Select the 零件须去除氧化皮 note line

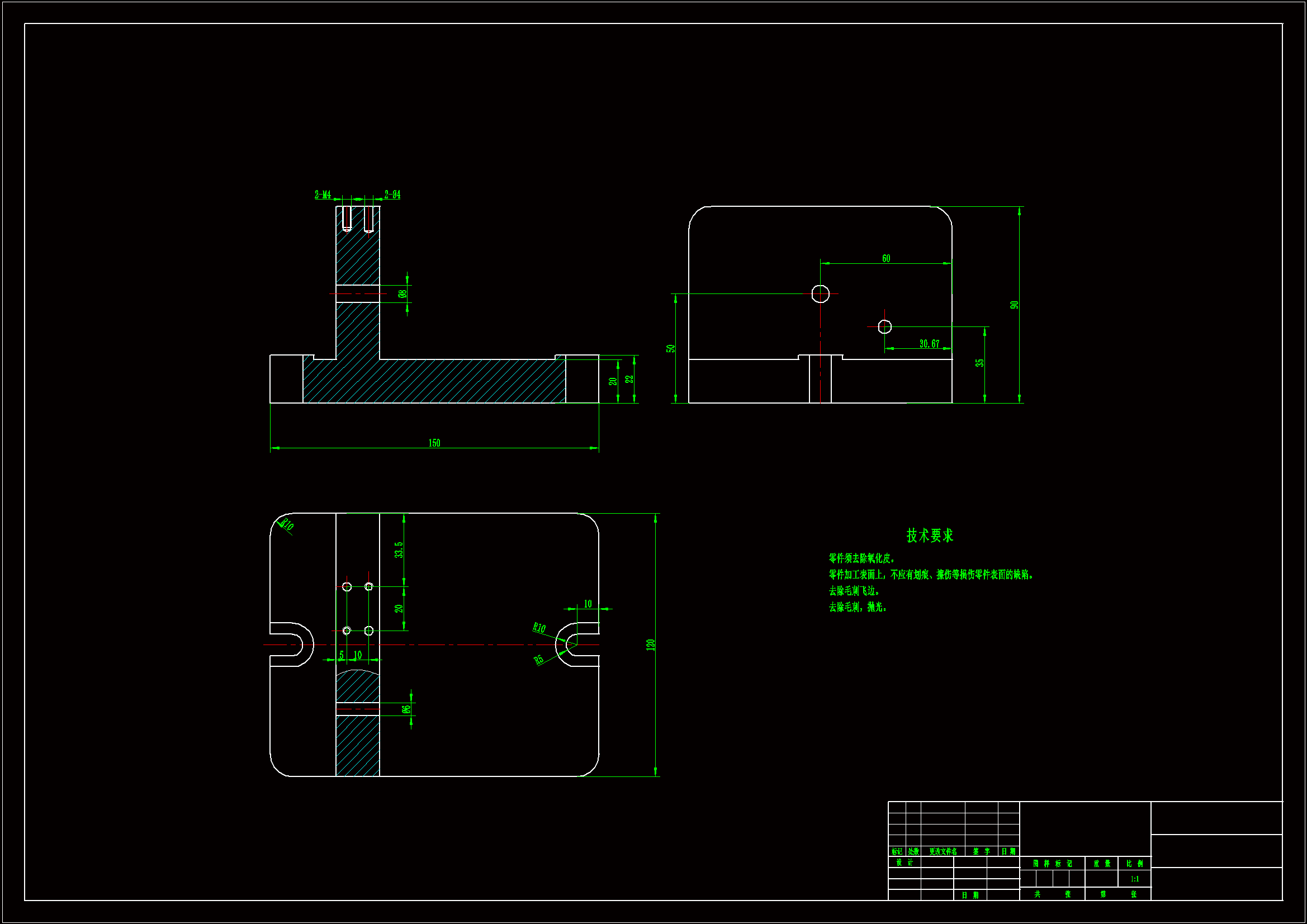(x=861, y=558)
